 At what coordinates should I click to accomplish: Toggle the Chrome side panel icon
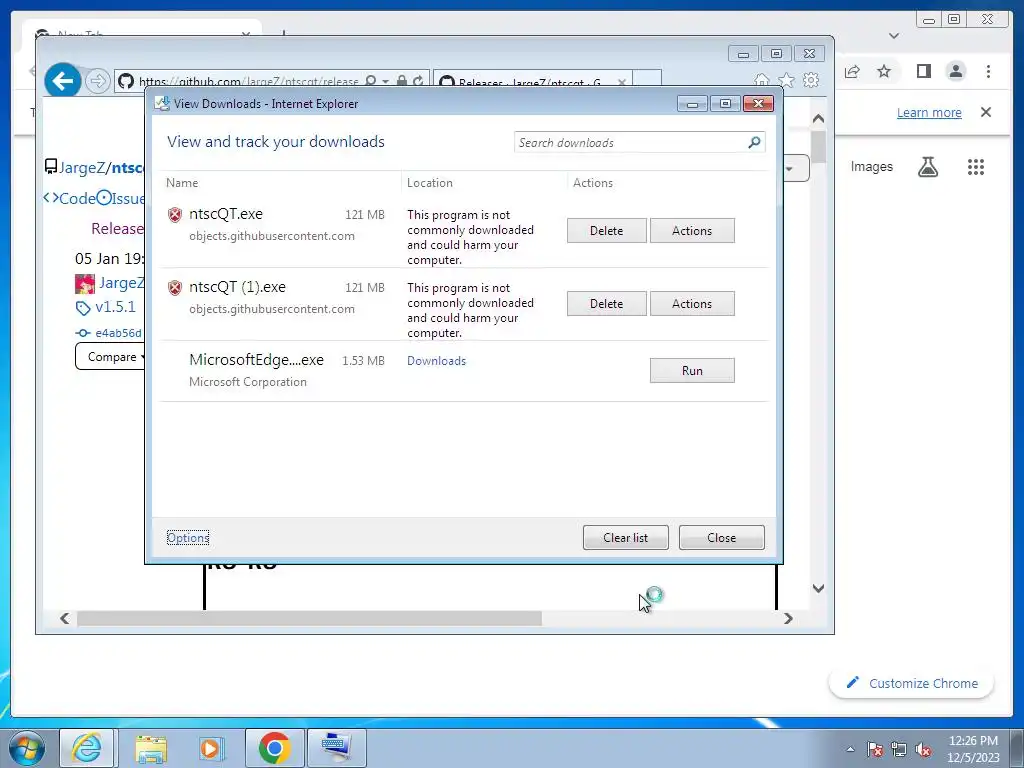coord(923,71)
